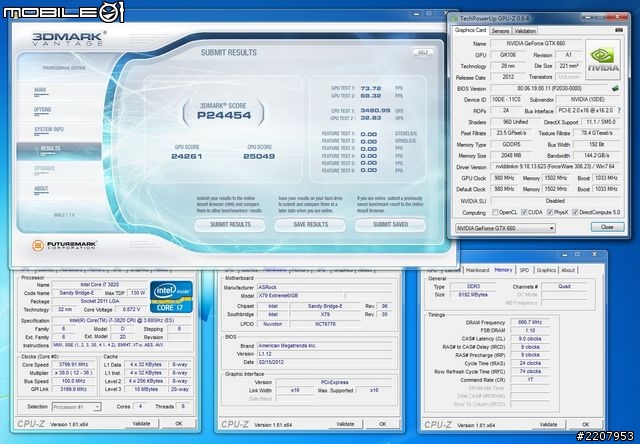Open Options in the 3DMark Vantage sidebar
This screenshot has width=640, height=444.
click(x=42, y=110)
